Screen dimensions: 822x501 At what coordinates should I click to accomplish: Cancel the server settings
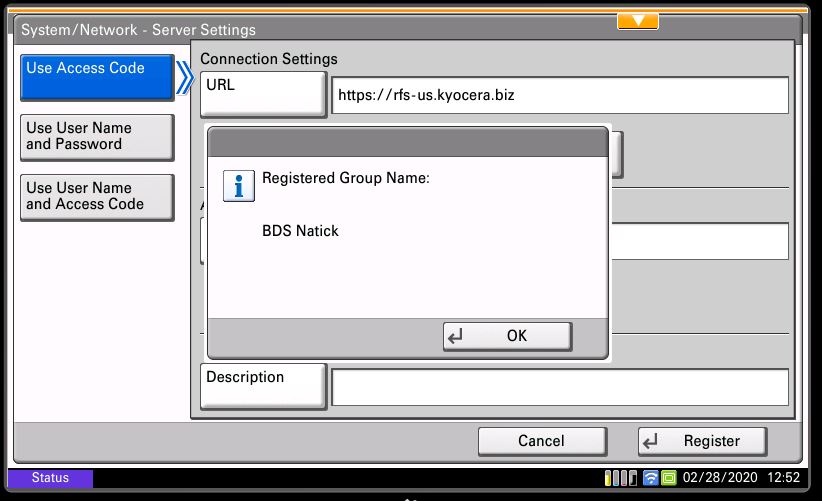pos(542,441)
